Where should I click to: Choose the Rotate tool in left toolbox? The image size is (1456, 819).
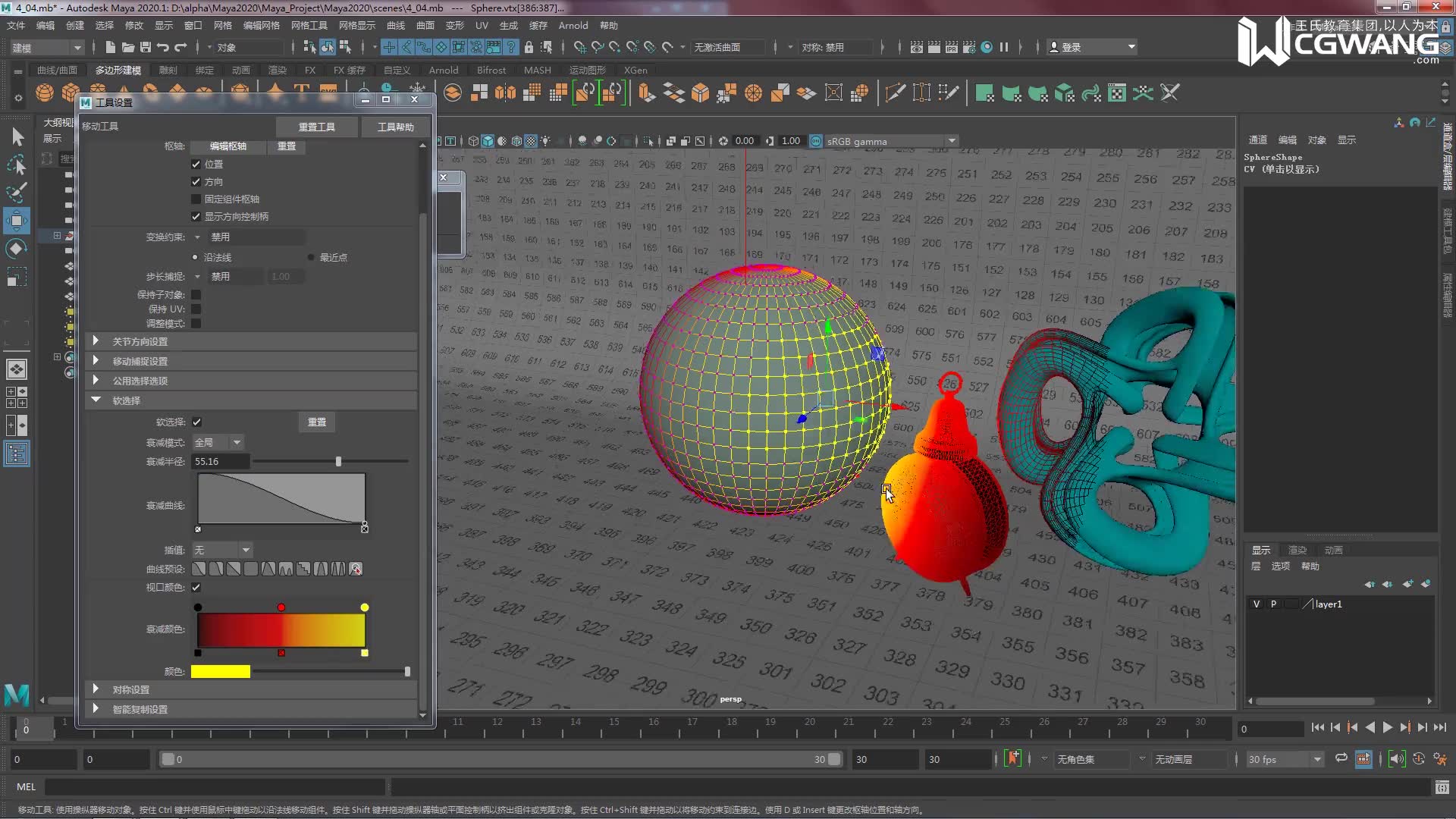17,249
